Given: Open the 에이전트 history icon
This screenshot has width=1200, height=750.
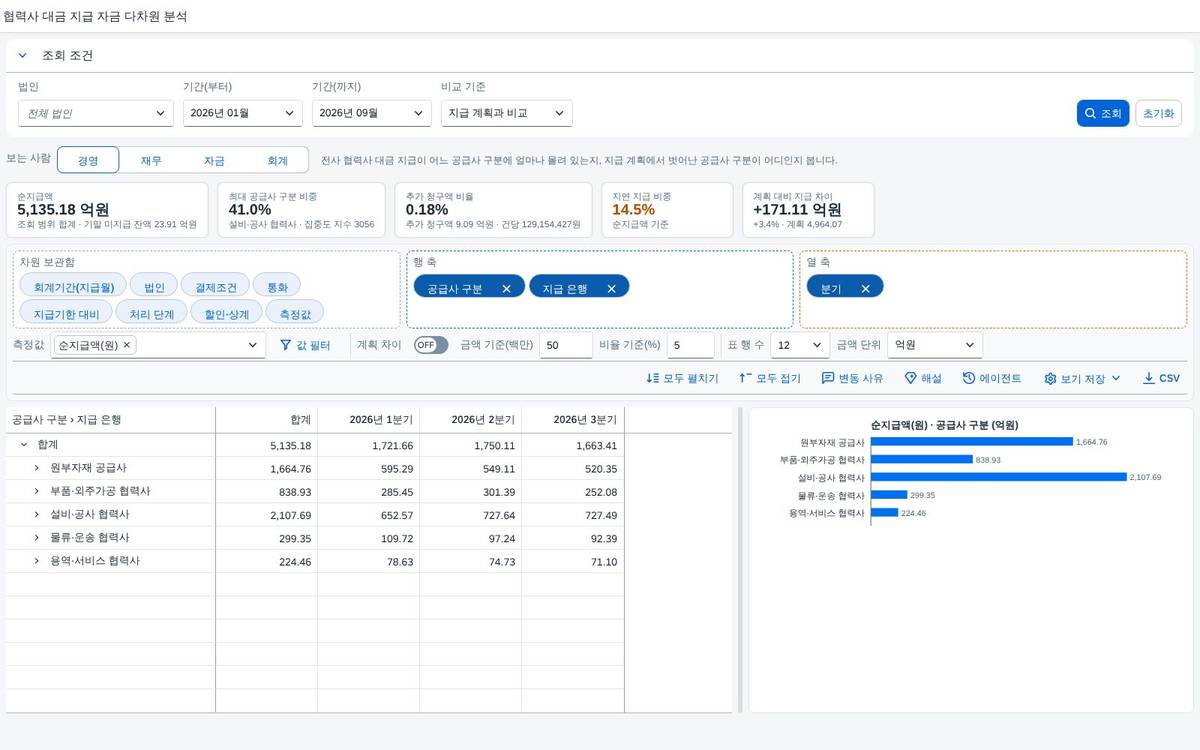Looking at the screenshot, I should (x=969, y=378).
